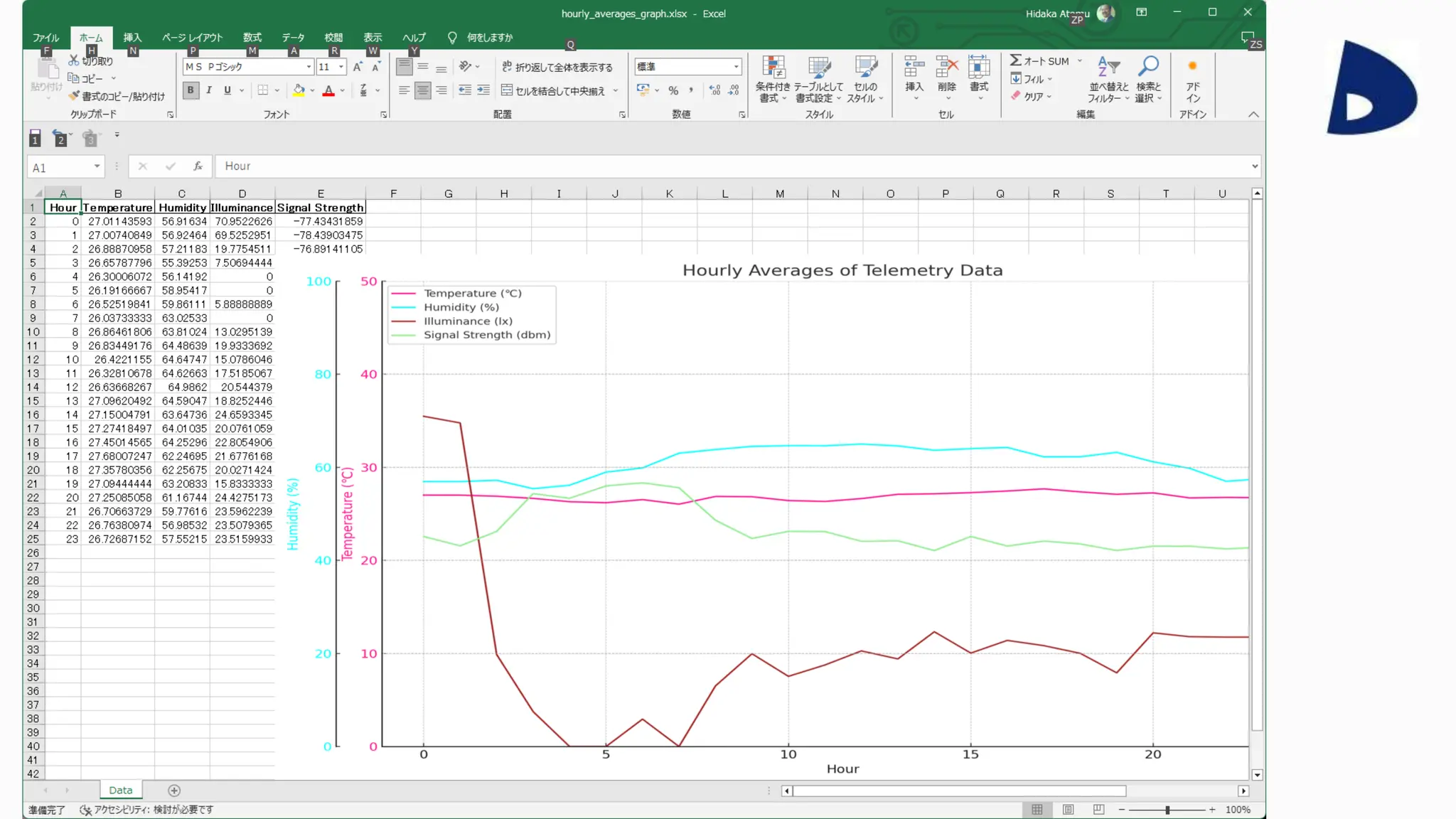Screen dimensions: 1456x819
Task: Open the 挿入 ribbon tab
Action: tap(132, 38)
